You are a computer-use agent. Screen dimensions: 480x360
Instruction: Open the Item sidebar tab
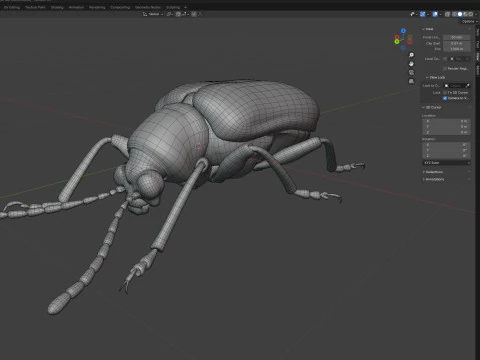point(478,32)
